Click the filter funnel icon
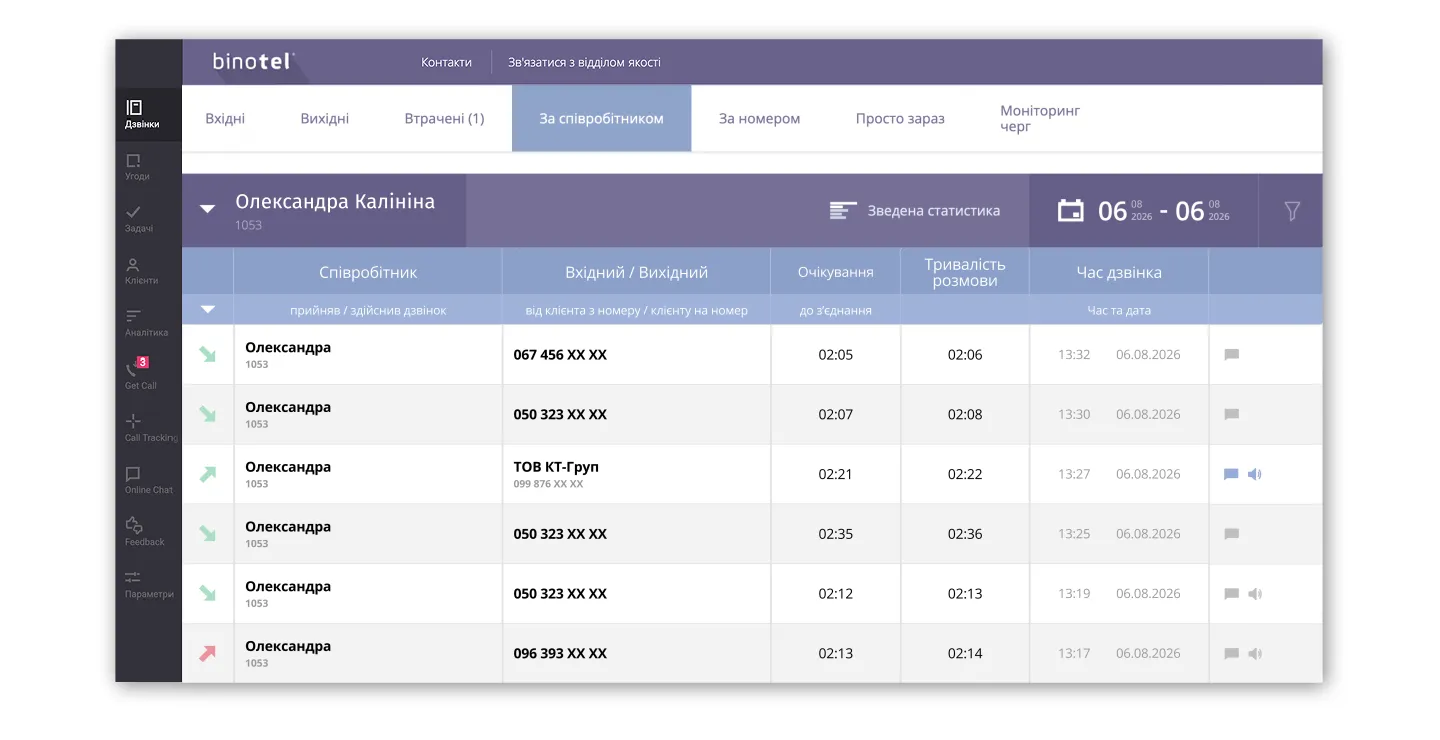This screenshot has height=740, width=1440. [1292, 211]
